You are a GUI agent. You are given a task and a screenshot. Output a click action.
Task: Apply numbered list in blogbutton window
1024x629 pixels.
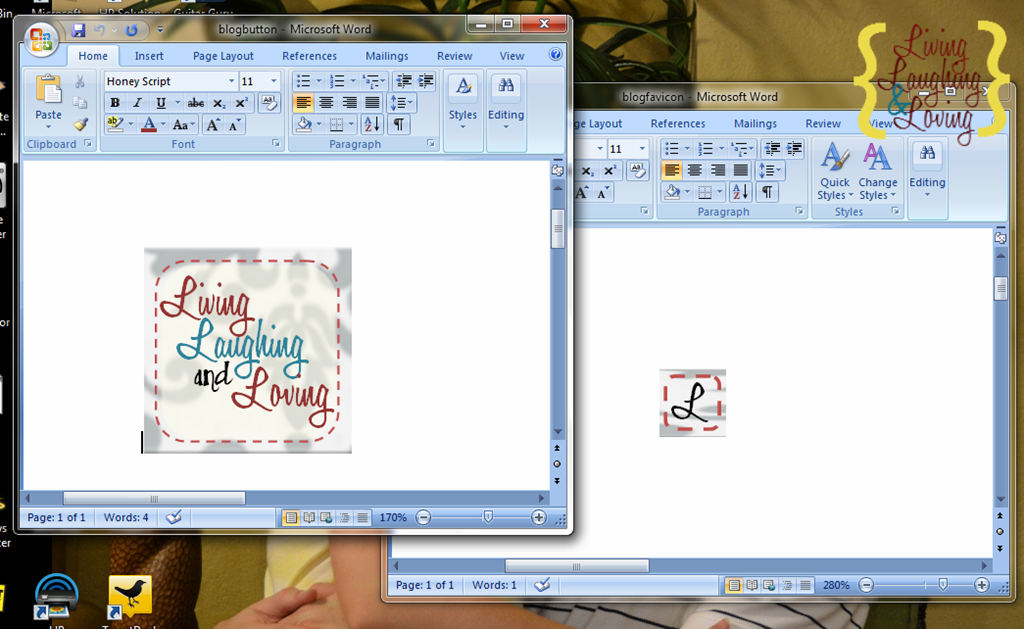(338, 81)
